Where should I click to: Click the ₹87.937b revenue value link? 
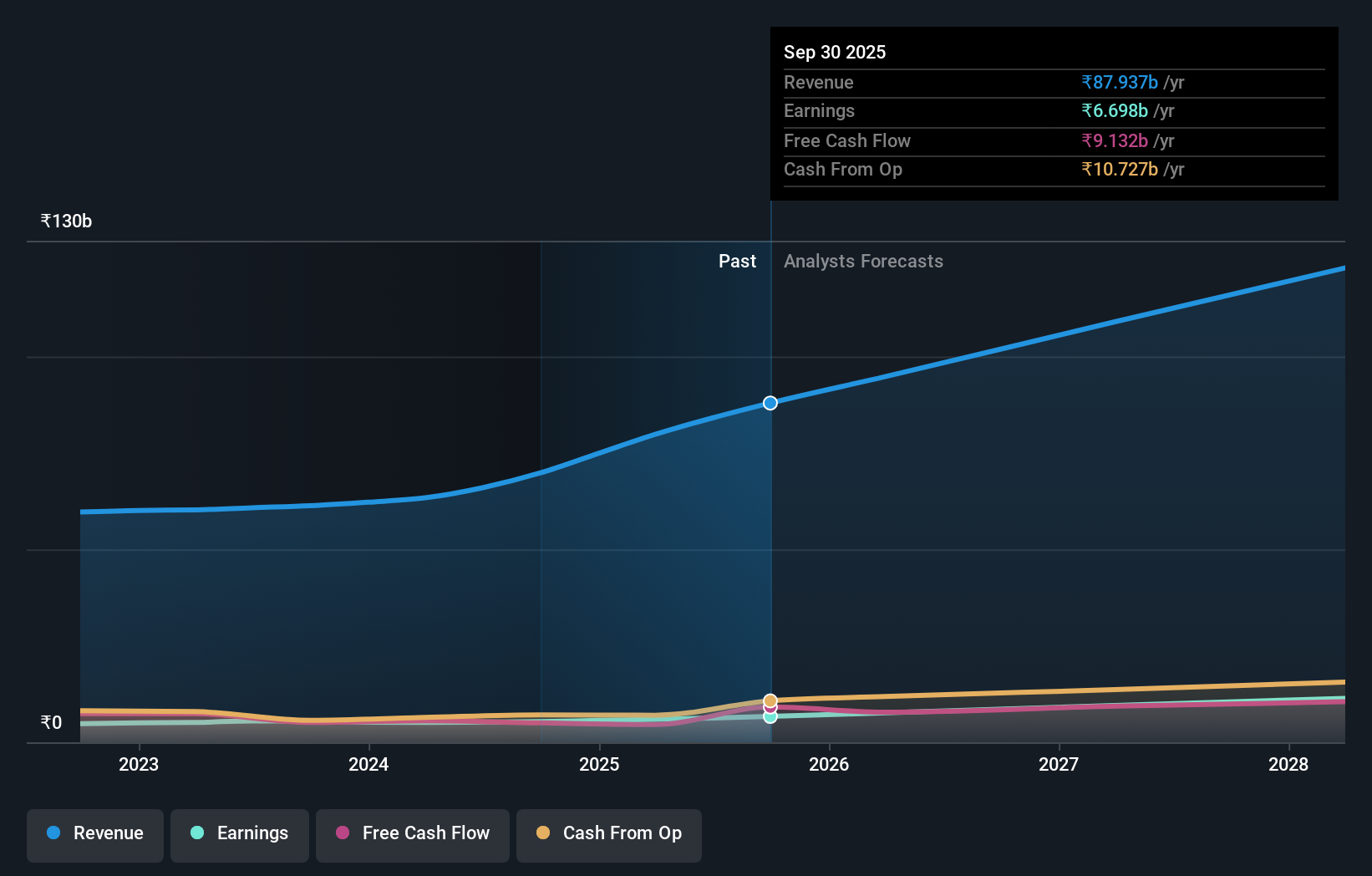pyautogui.click(x=1119, y=82)
